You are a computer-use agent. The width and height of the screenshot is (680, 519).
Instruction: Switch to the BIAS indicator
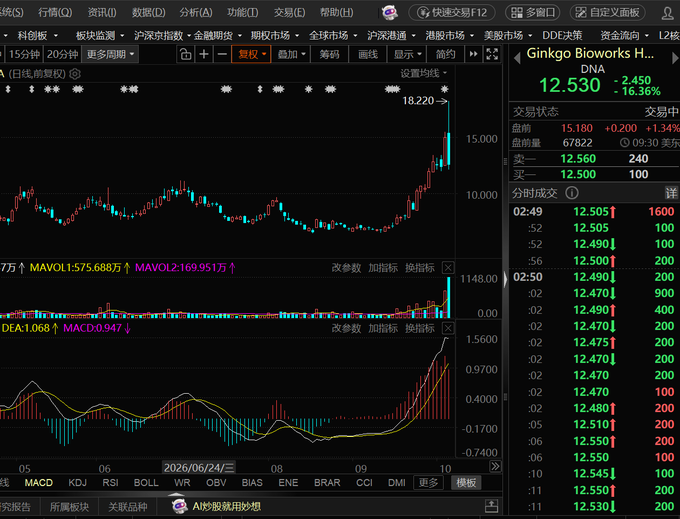[252, 483]
